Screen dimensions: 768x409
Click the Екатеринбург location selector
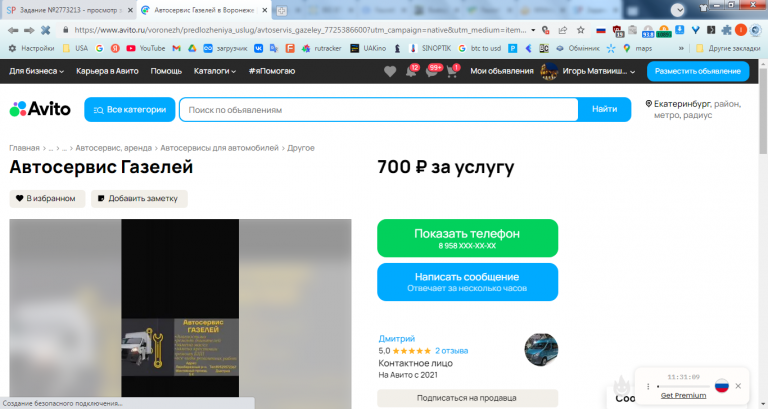(694, 109)
